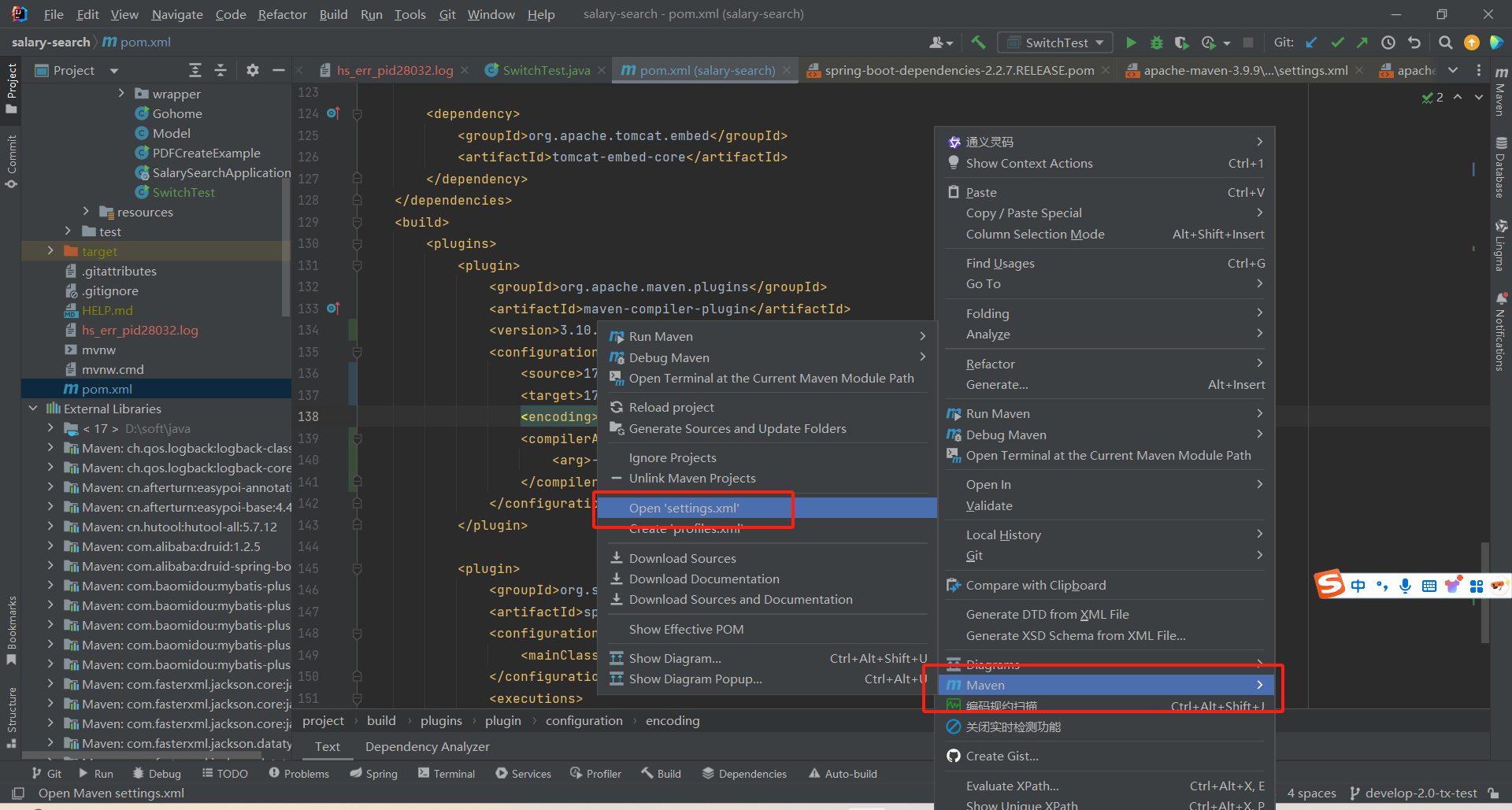Expand Maven cn.hutool:hutool-all library
Screen dimensions: 1512x810
coord(50,526)
